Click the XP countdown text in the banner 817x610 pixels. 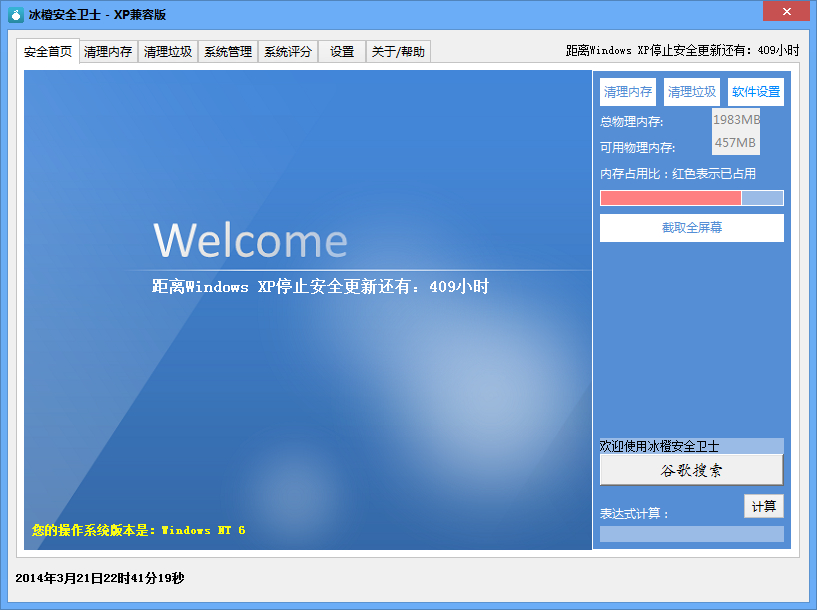coord(320,287)
